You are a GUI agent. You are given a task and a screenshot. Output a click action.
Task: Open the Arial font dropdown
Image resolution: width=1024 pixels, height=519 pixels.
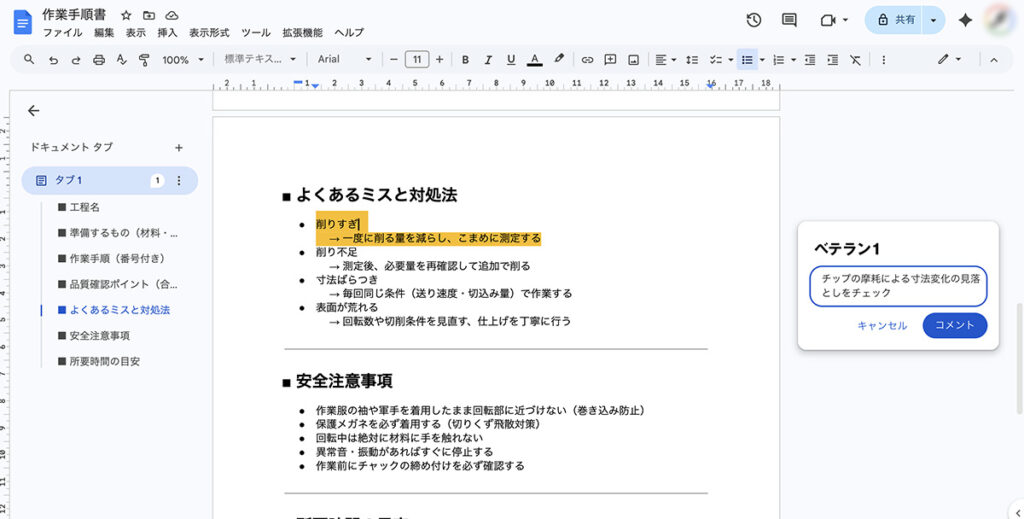point(344,59)
